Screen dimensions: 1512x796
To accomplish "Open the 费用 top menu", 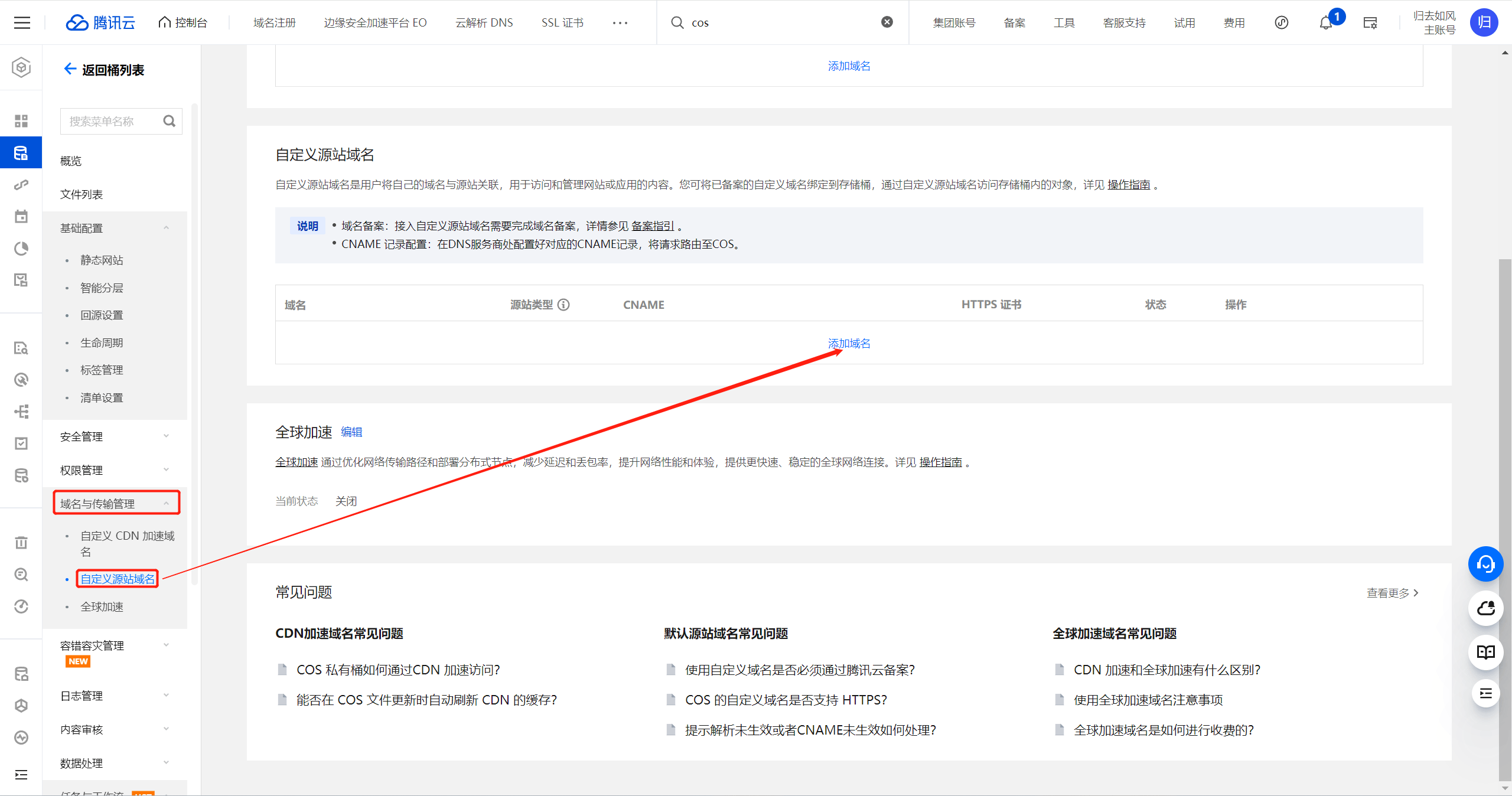I will (x=1234, y=22).
